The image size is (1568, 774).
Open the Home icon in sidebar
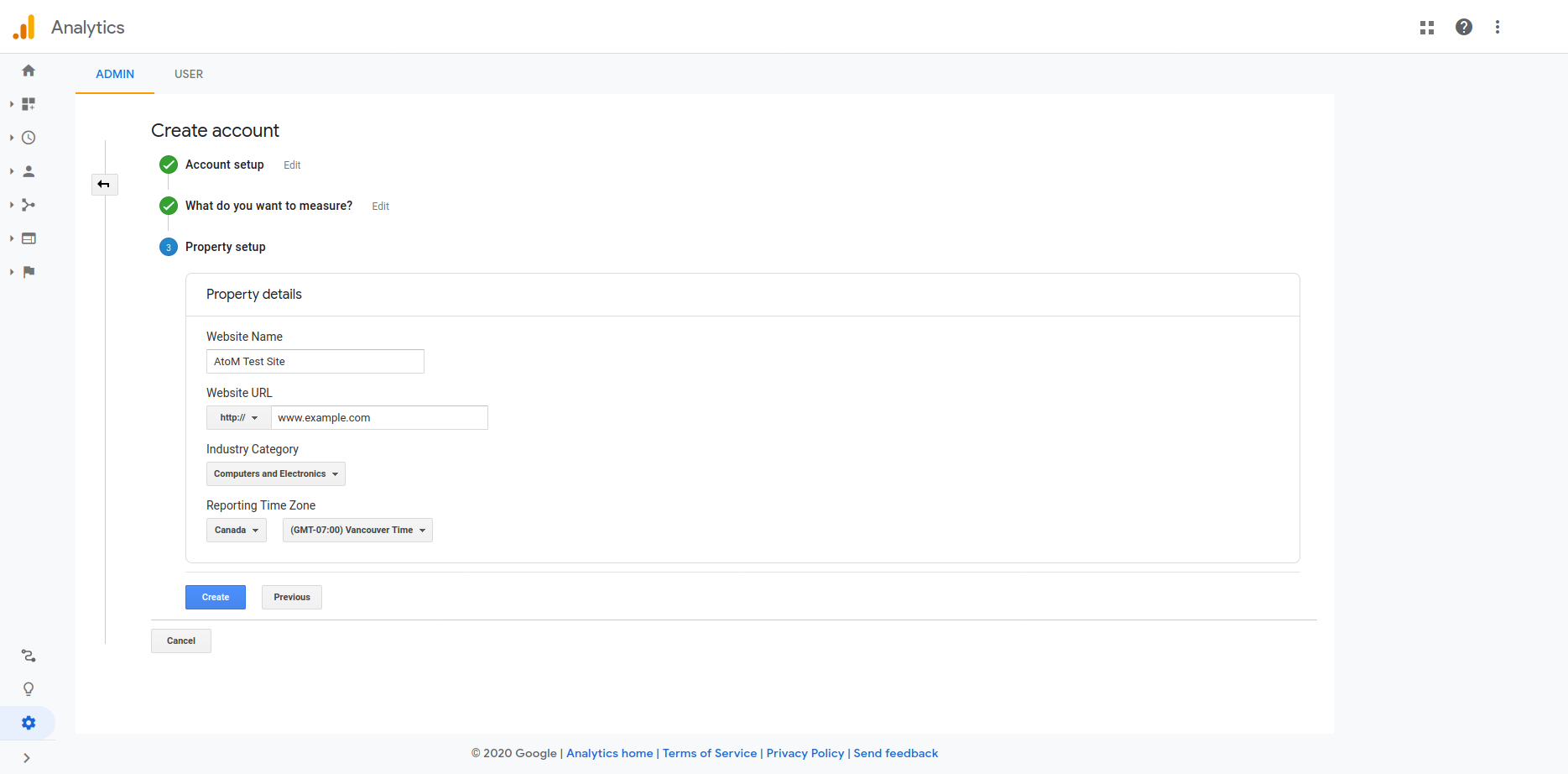point(29,71)
